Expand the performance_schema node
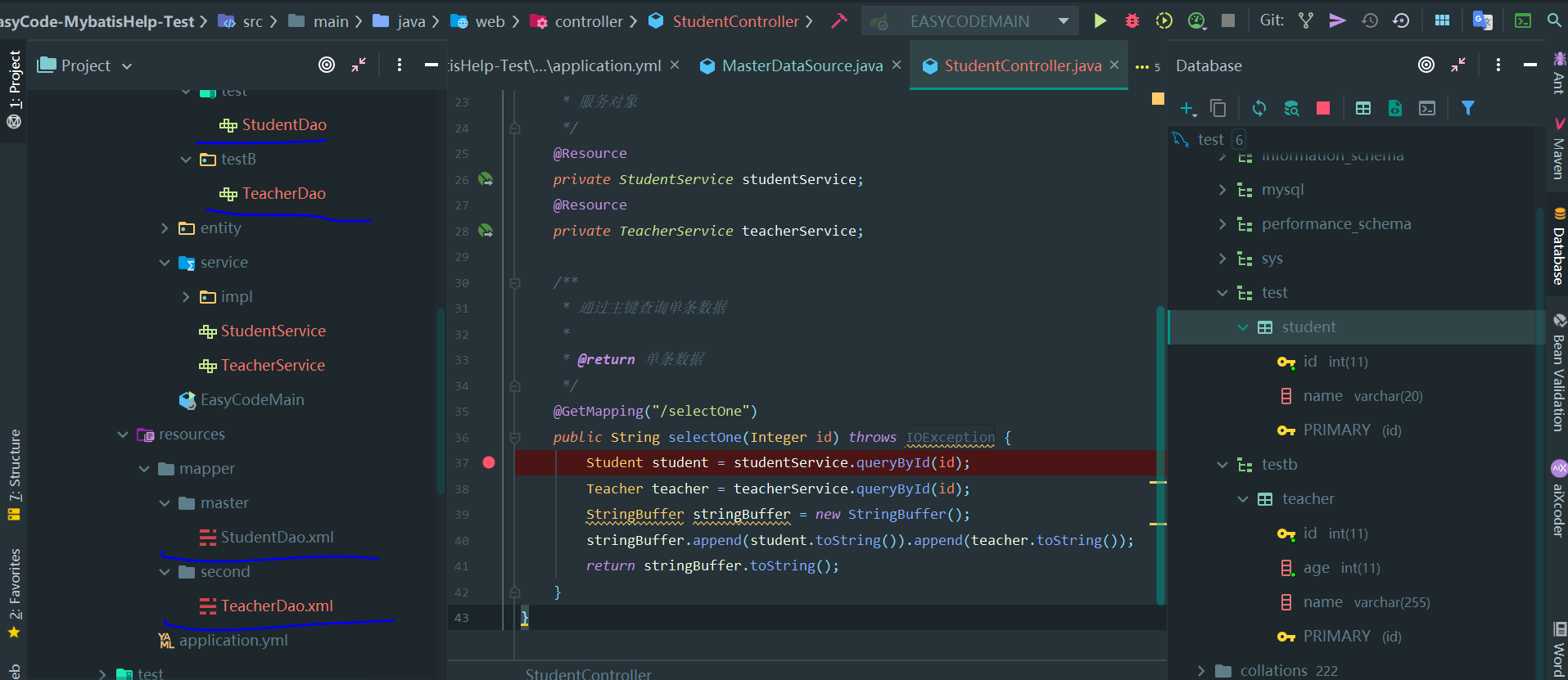This screenshot has height=680, width=1568. 1222,224
